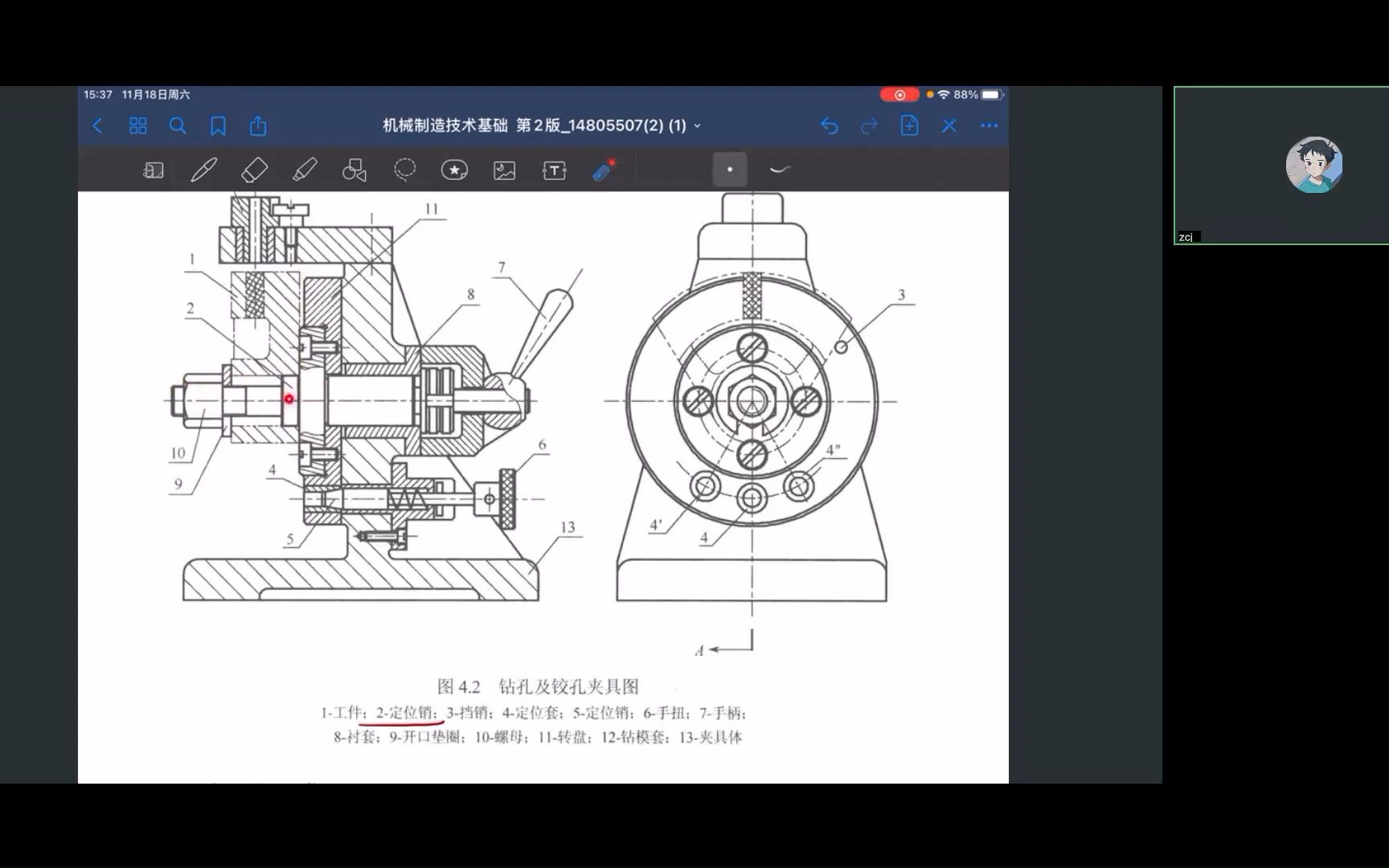The image size is (1389, 868).
Task: Click part label 13 near the base
Action: coord(567,527)
